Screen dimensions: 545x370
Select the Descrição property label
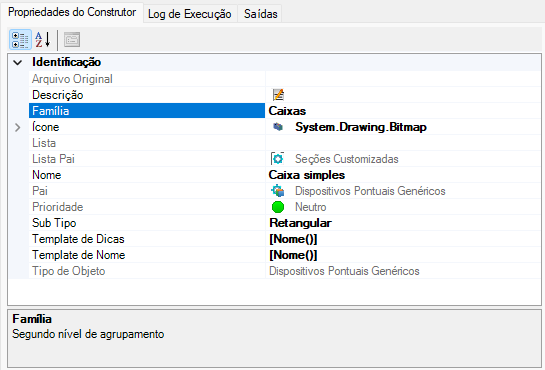tap(58, 95)
